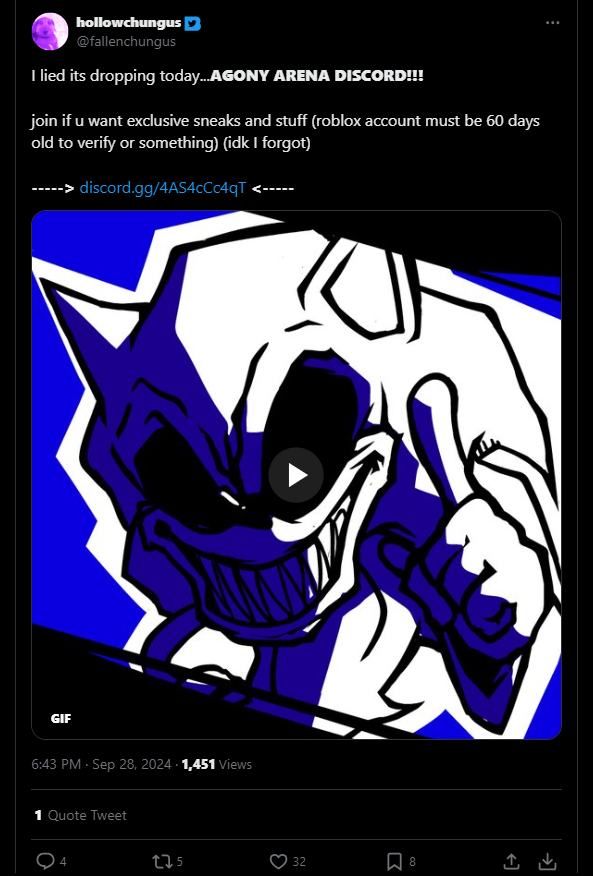
Task: Like the tweet with heart icon
Action: [x=278, y=861]
